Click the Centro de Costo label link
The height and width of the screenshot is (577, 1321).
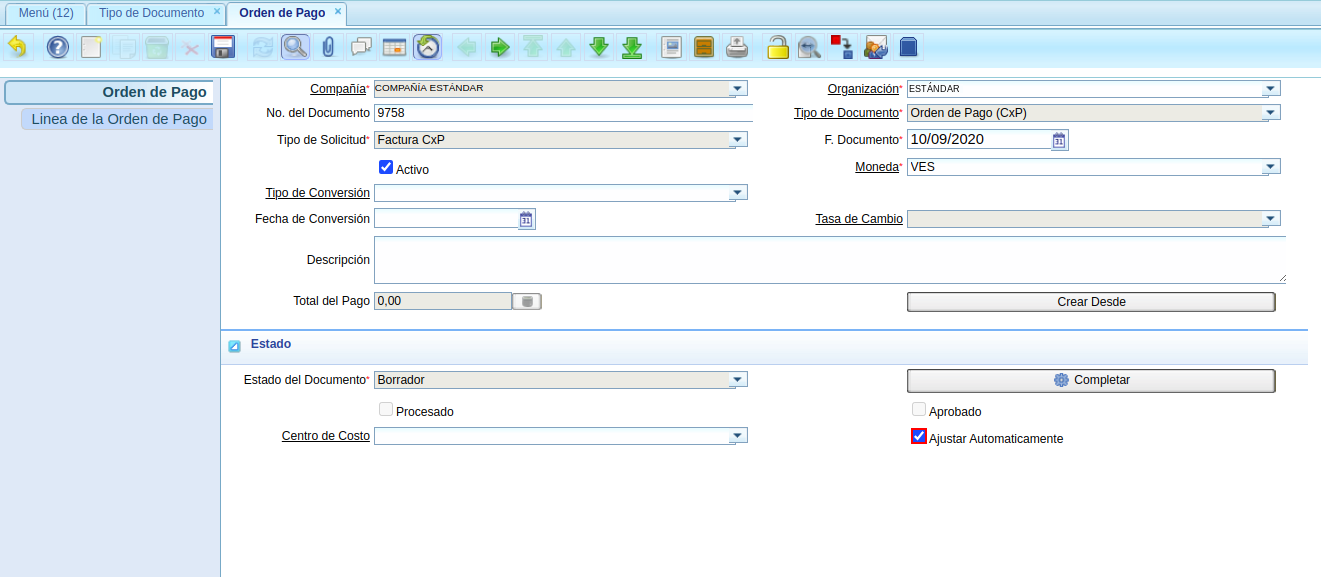[x=325, y=436]
